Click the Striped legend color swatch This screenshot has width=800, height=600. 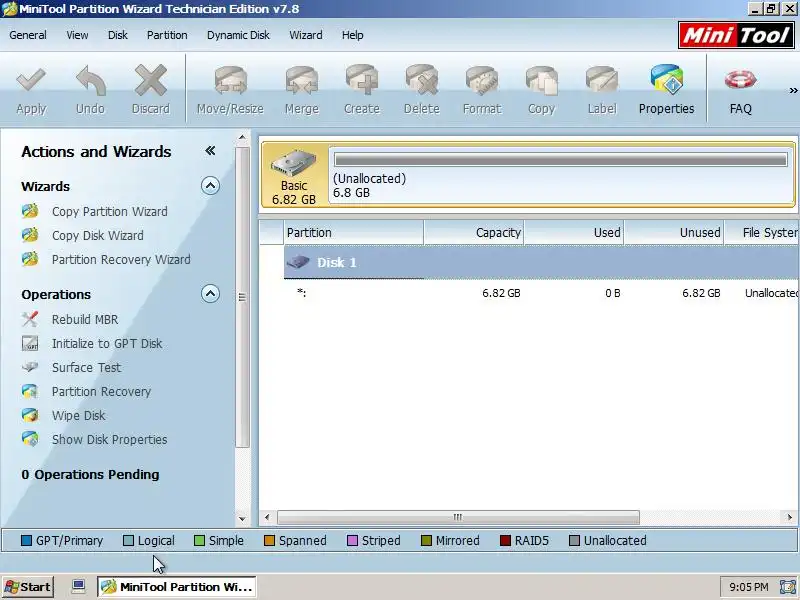pos(352,540)
